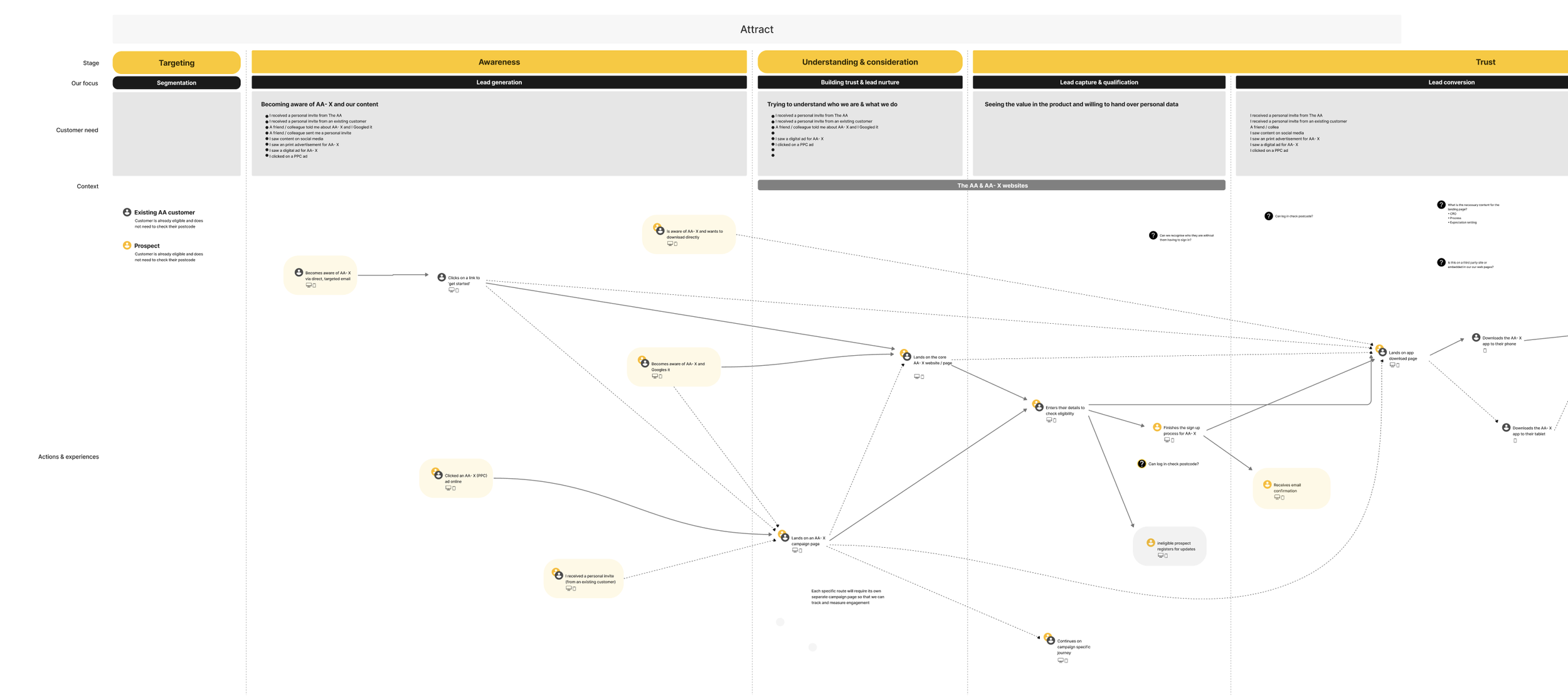The width and height of the screenshot is (1568, 699).
Task: Select 'Ineligible prospect registers for updates' card
Action: 1170,547
